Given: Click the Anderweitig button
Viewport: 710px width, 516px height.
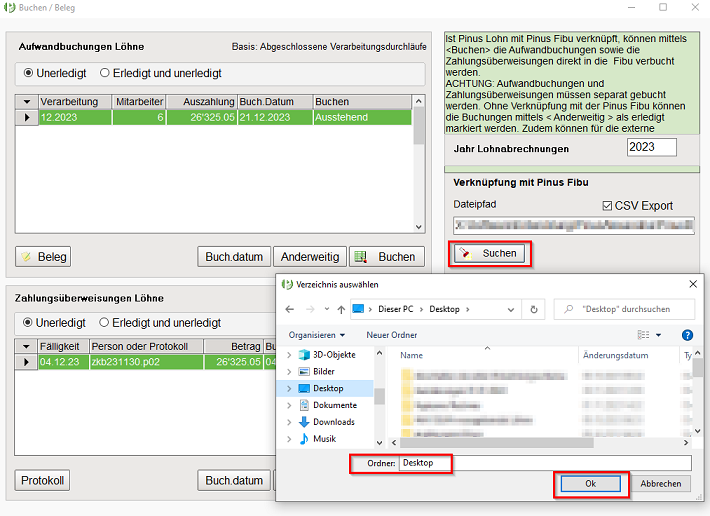Looking at the screenshot, I should point(310,257).
